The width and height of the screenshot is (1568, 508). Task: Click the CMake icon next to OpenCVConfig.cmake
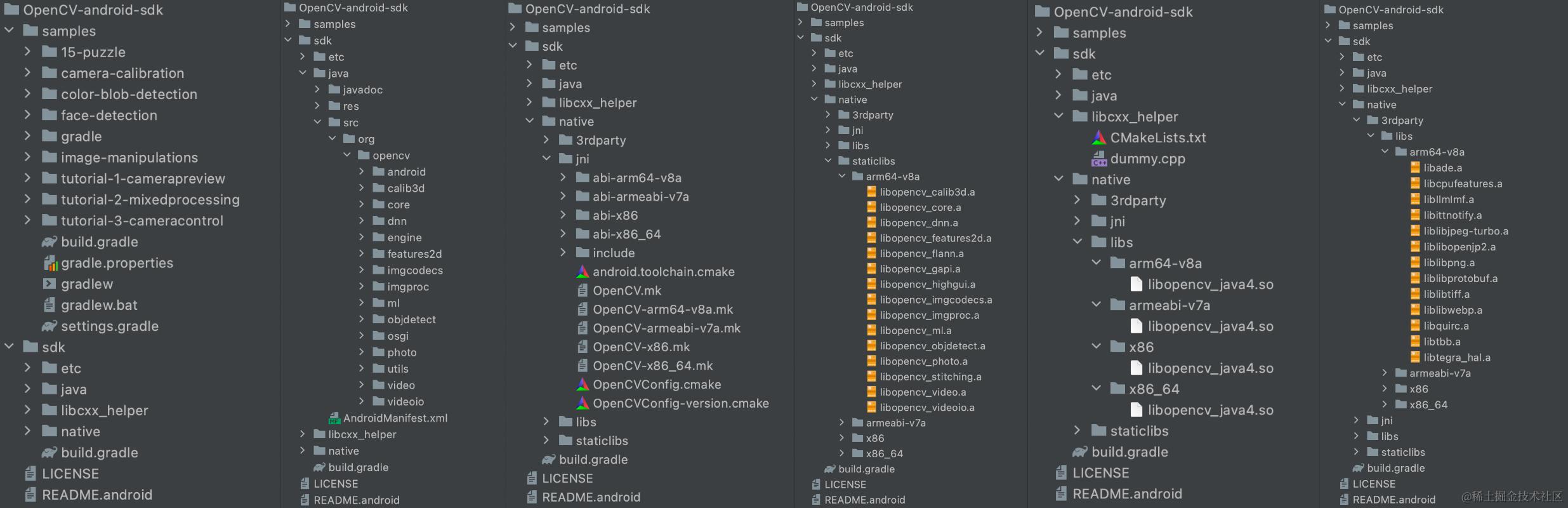point(582,385)
